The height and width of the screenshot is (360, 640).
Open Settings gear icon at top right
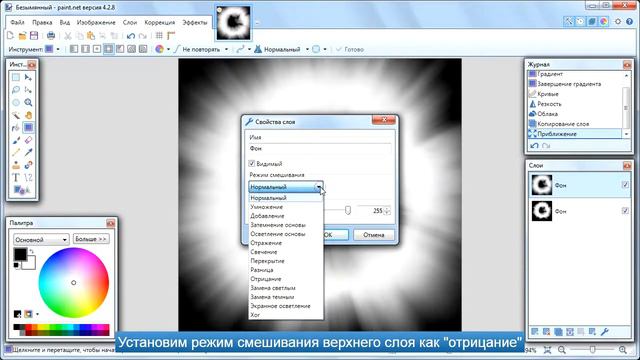618,22
